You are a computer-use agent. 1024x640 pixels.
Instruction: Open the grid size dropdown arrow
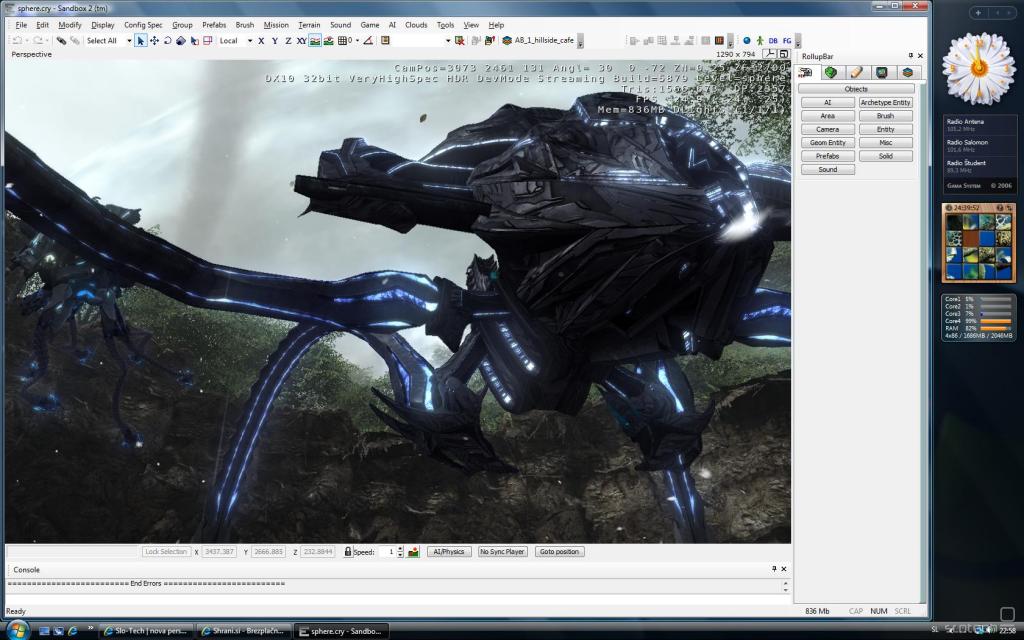point(357,40)
